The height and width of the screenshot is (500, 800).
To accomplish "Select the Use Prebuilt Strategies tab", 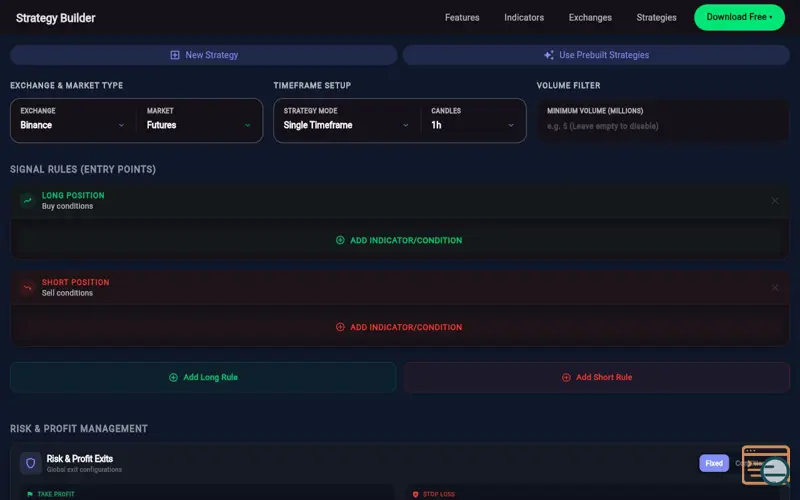I will (x=596, y=55).
